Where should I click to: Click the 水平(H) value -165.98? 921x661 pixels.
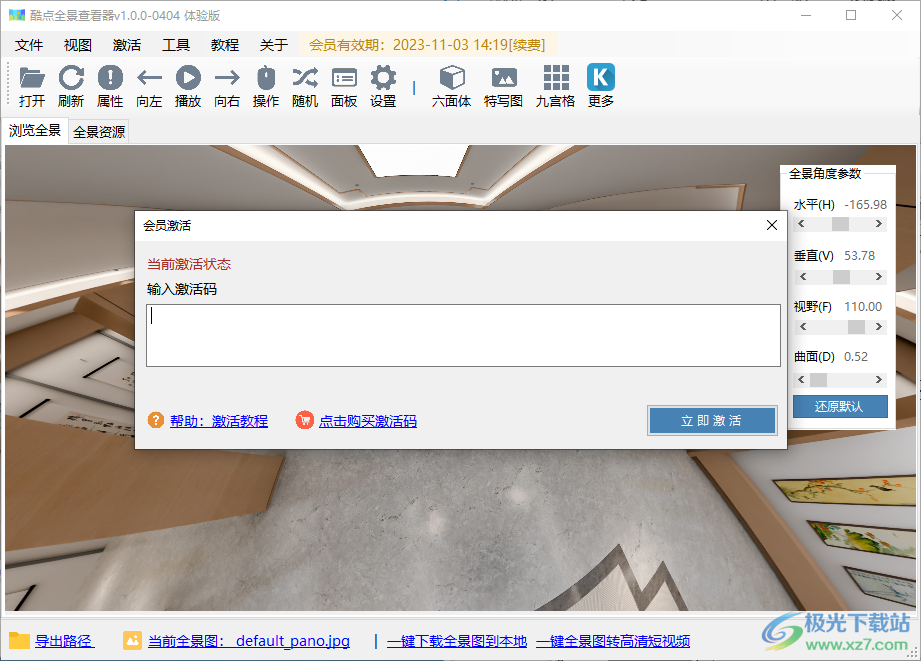(x=866, y=204)
